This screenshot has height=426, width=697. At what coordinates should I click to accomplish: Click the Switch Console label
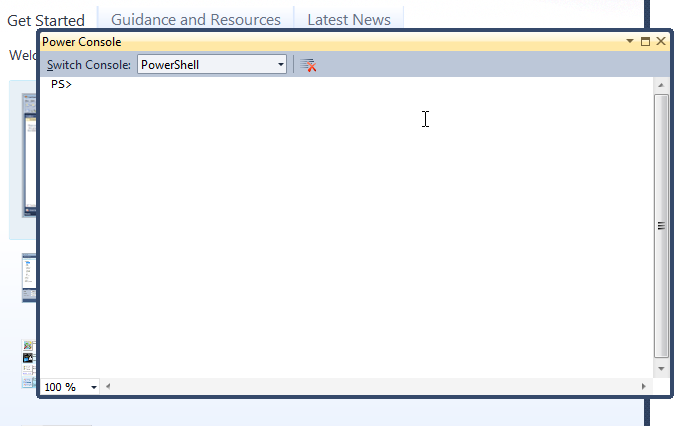point(88,65)
